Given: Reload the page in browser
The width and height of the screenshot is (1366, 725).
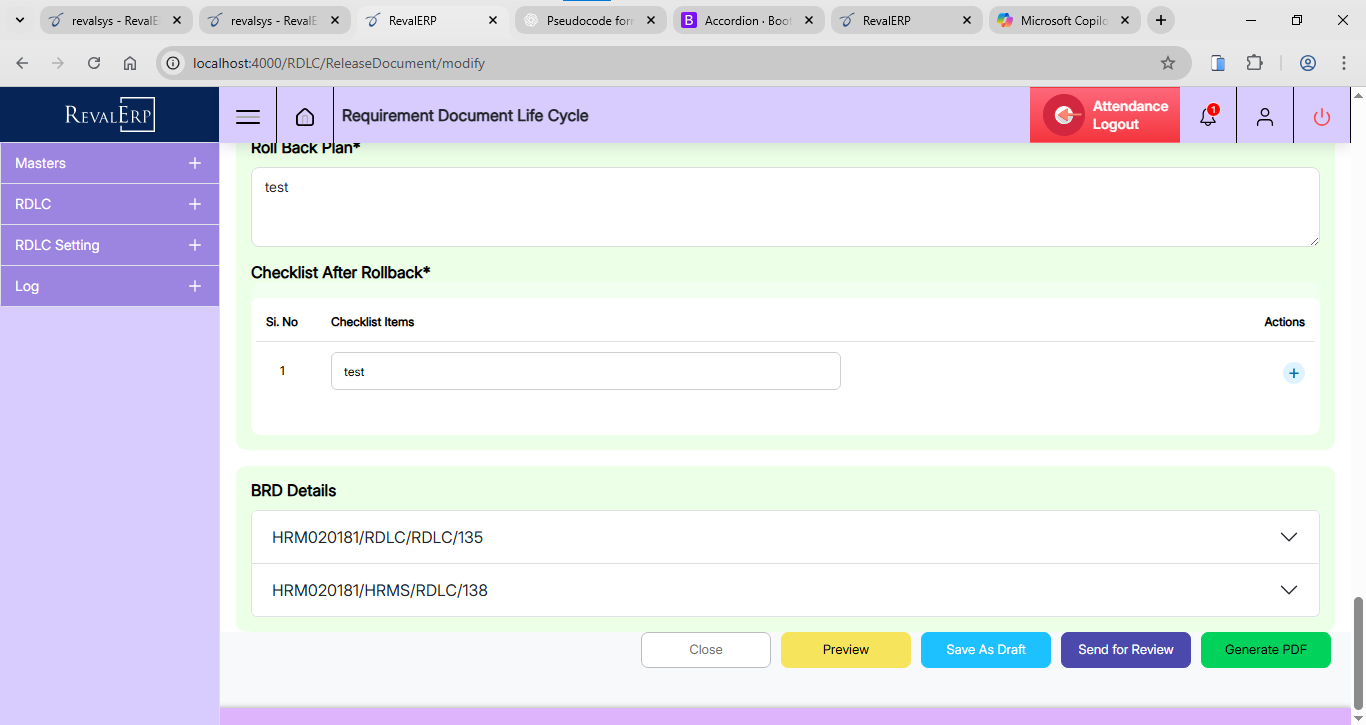Looking at the screenshot, I should click(x=94, y=63).
